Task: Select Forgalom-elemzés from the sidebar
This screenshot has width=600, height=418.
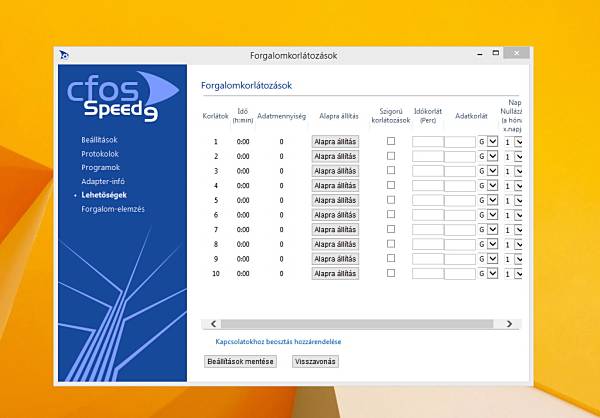Action: pyautogui.click(x=113, y=209)
